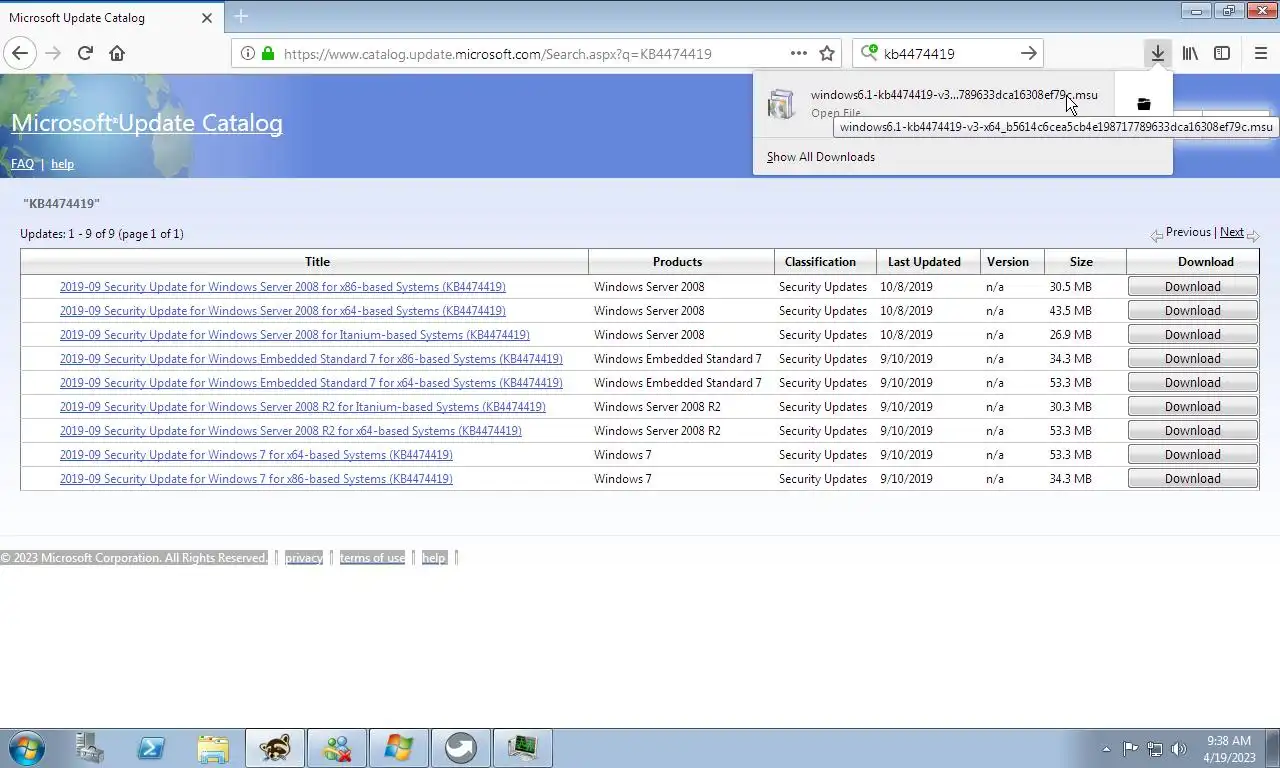Screen dimensions: 1280x768
Task: Open Server 2008 R2 x64 update link
Action: pyautogui.click(x=290, y=431)
